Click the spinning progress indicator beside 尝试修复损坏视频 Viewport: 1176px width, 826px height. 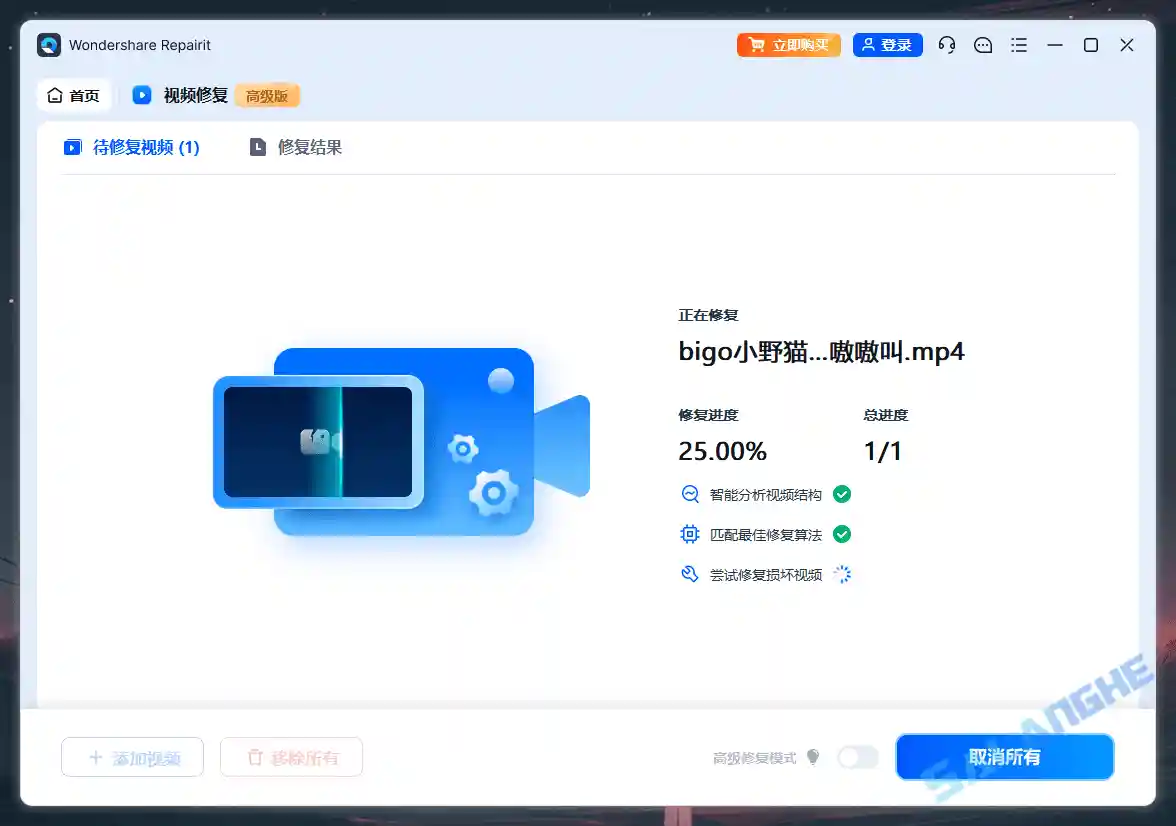[841, 574]
